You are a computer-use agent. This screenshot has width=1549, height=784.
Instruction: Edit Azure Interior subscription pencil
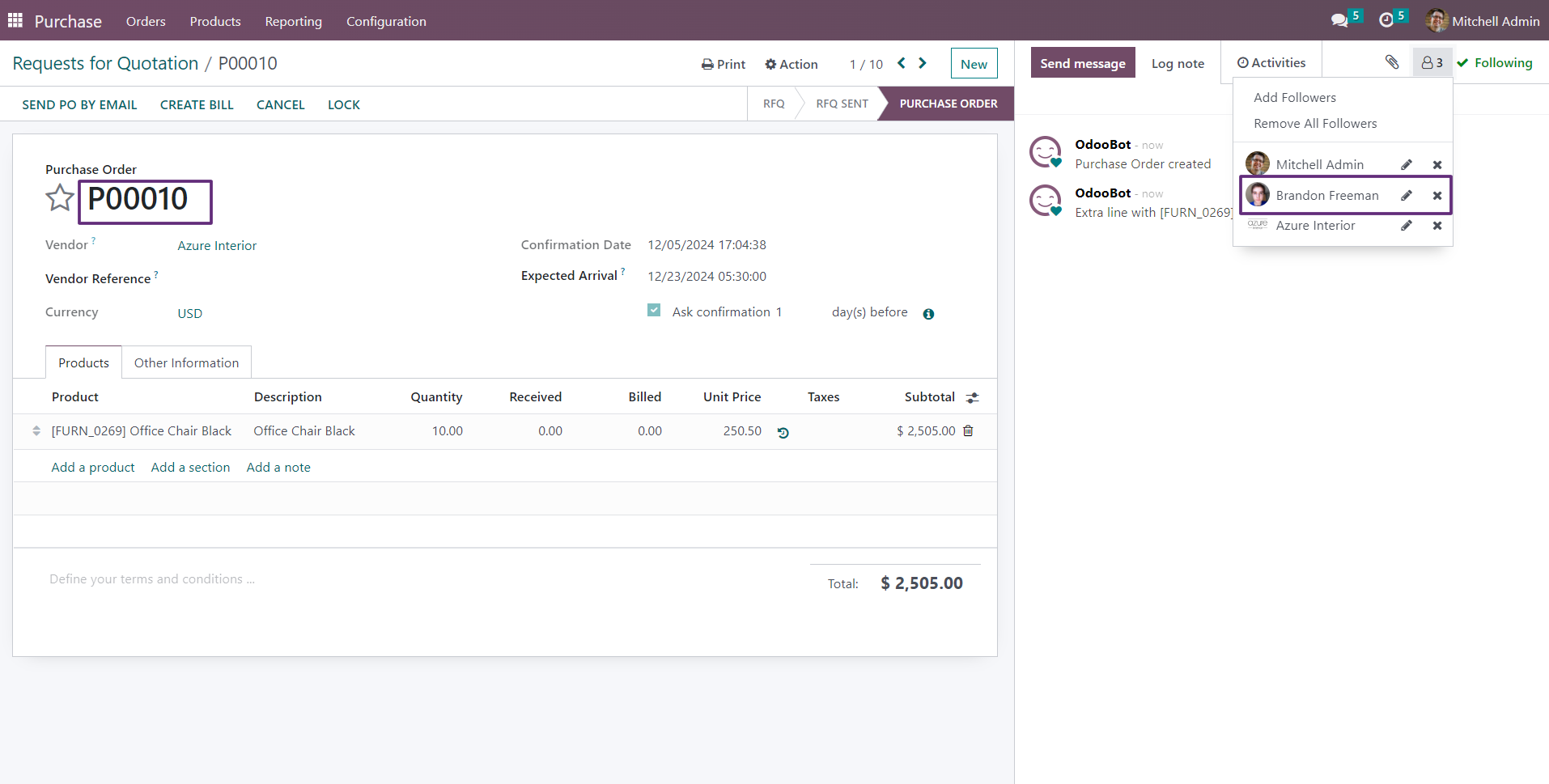(1407, 226)
